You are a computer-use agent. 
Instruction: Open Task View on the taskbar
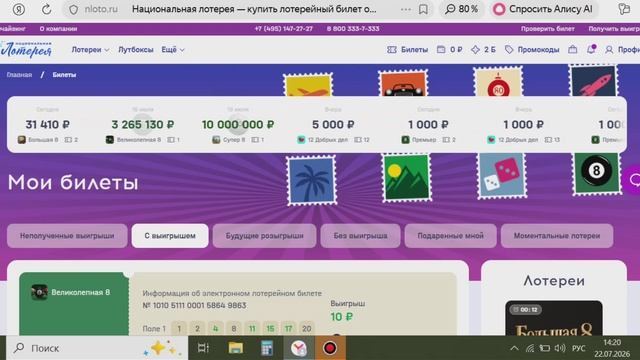203,348
